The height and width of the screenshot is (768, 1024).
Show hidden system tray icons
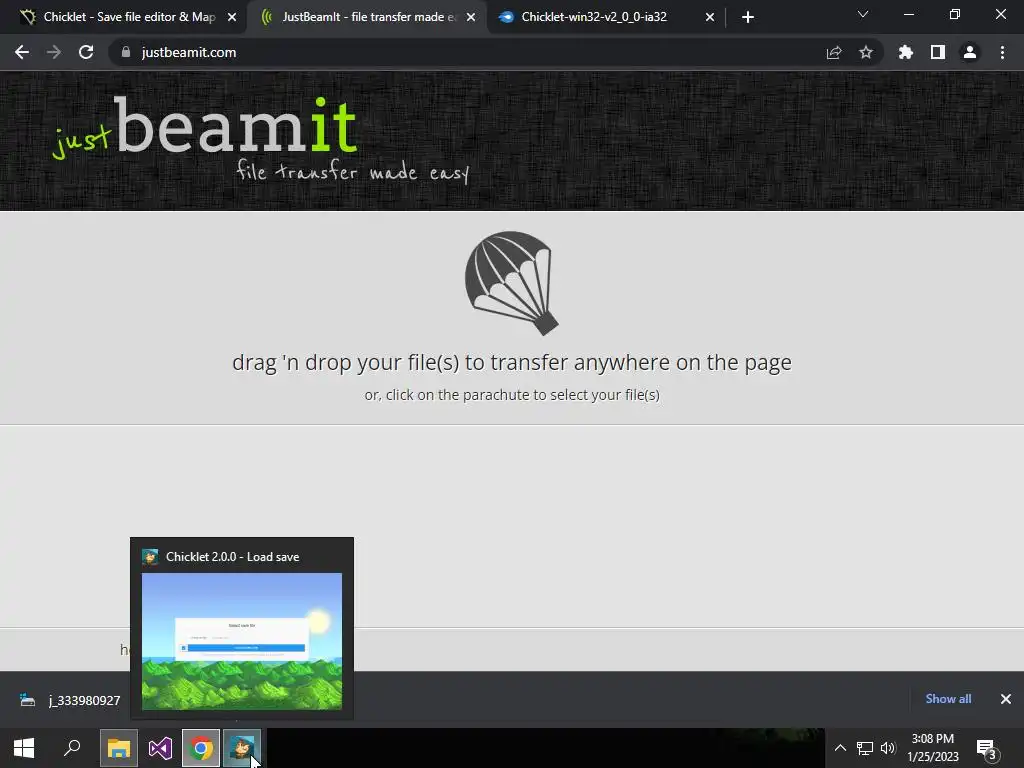(x=840, y=748)
